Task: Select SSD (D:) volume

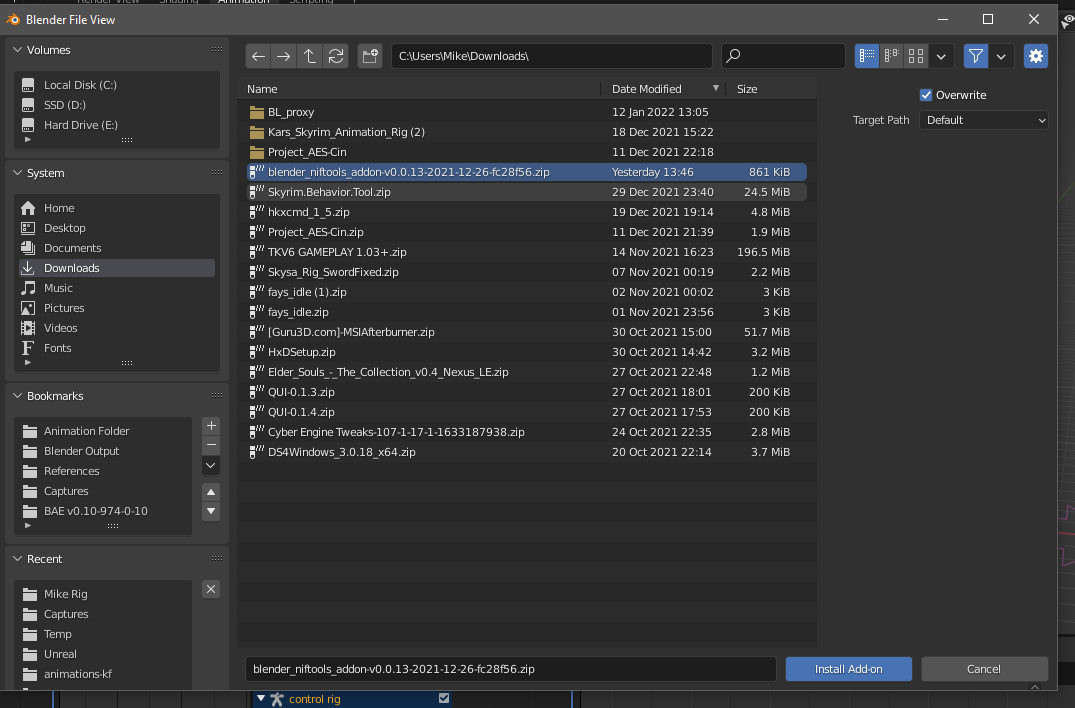Action: (117, 105)
